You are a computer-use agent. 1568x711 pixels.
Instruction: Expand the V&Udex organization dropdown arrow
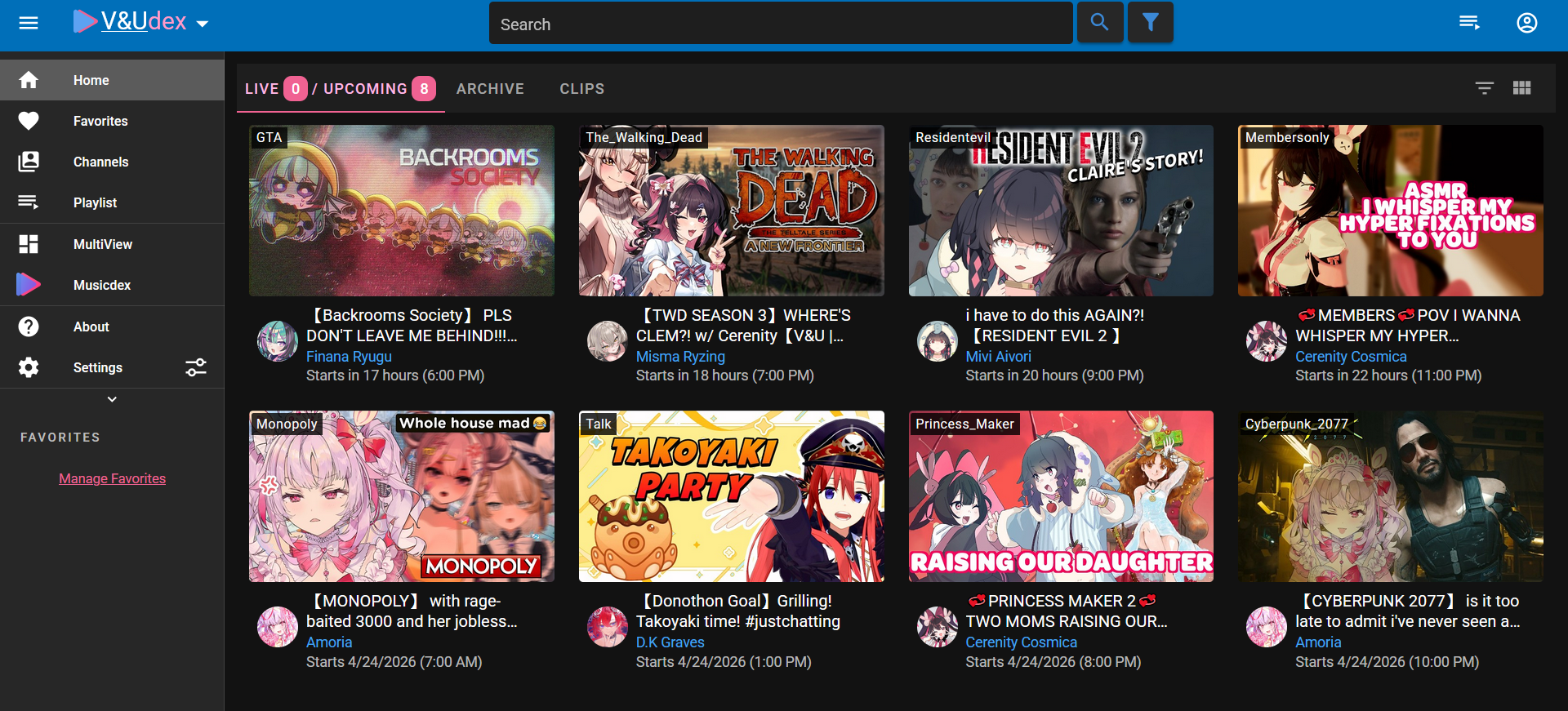(x=203, y=24)
